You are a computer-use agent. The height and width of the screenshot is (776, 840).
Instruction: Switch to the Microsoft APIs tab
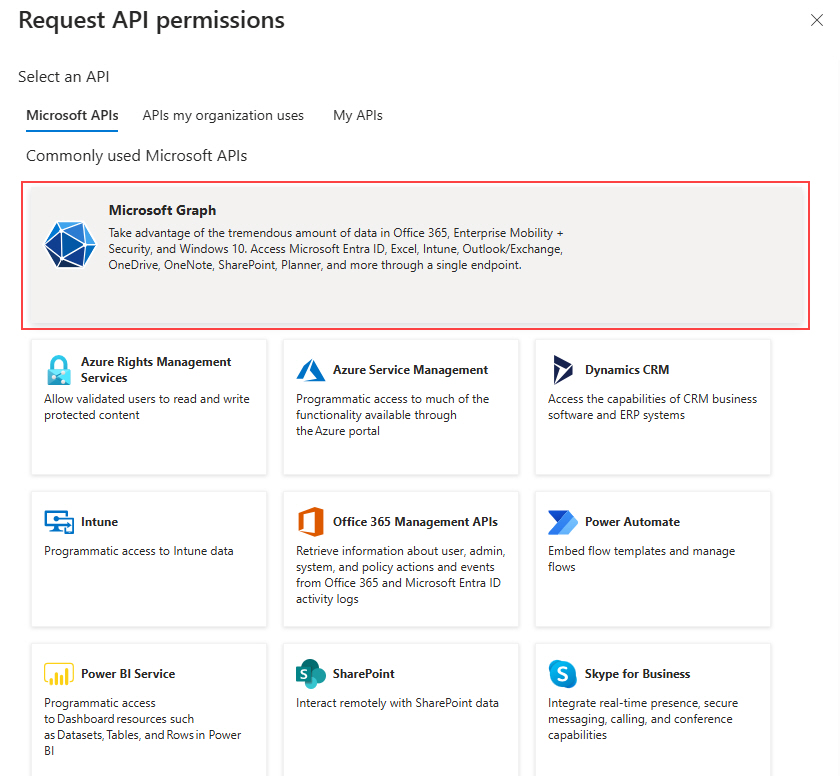click(x=72, y=115)
